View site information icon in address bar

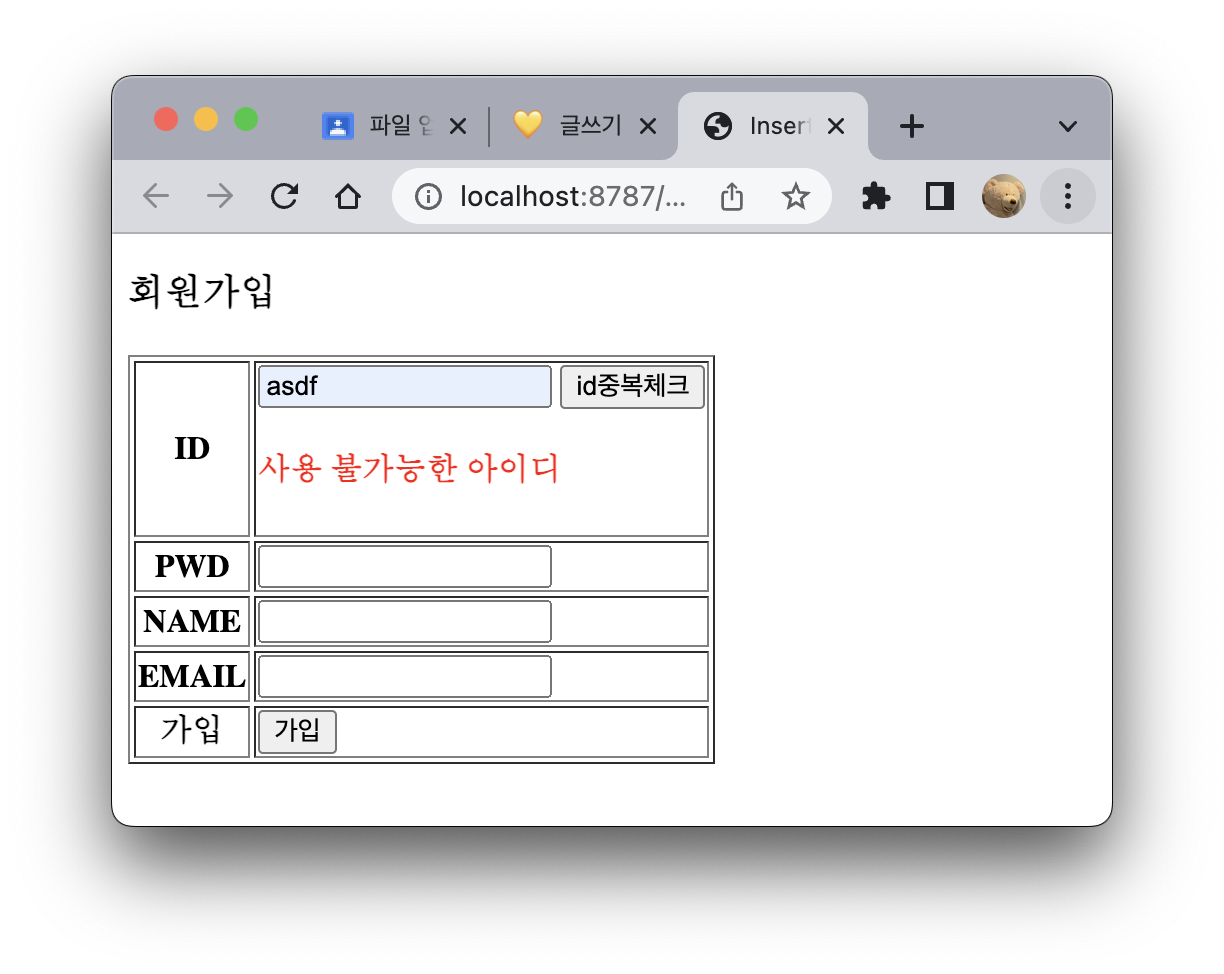click(x=428, y=197)
